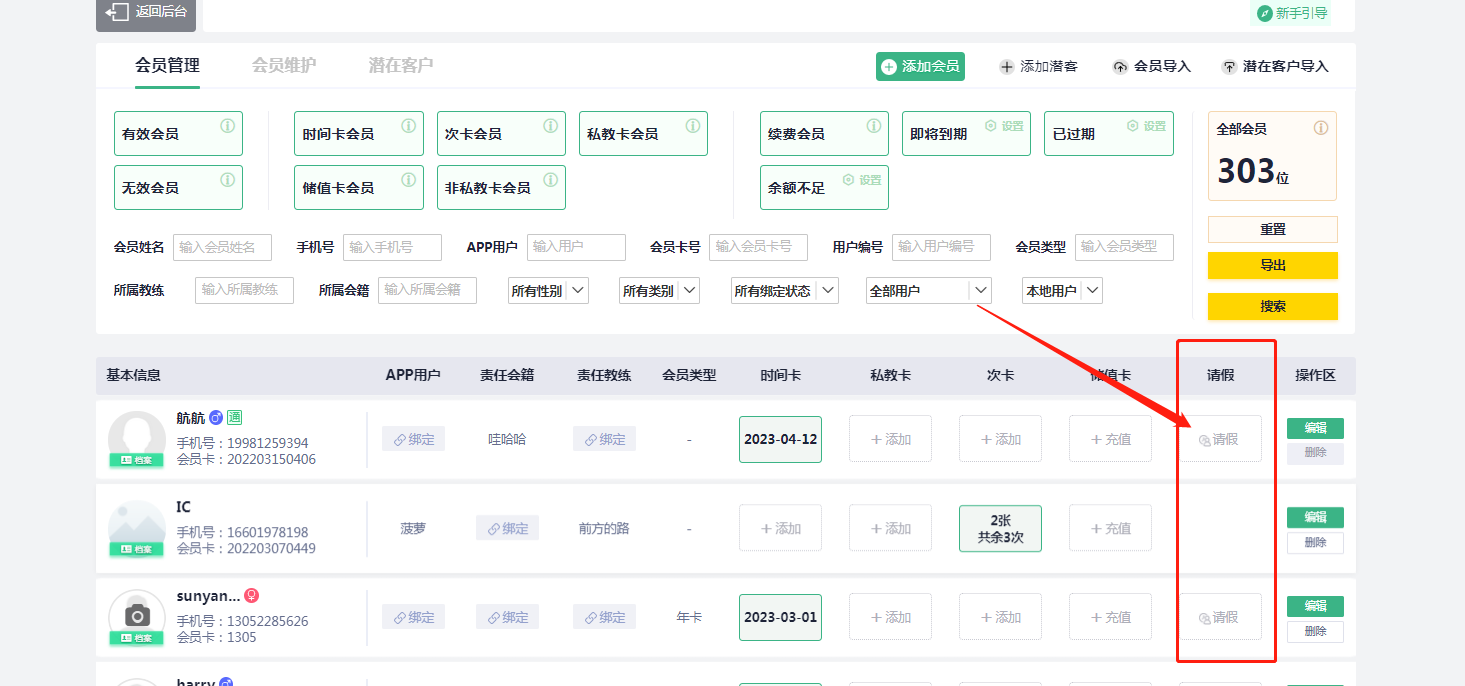Viewport: 1465px width, 686px height.
Task: Switch to the 潜在客户 tab
Action: [401, 65]
